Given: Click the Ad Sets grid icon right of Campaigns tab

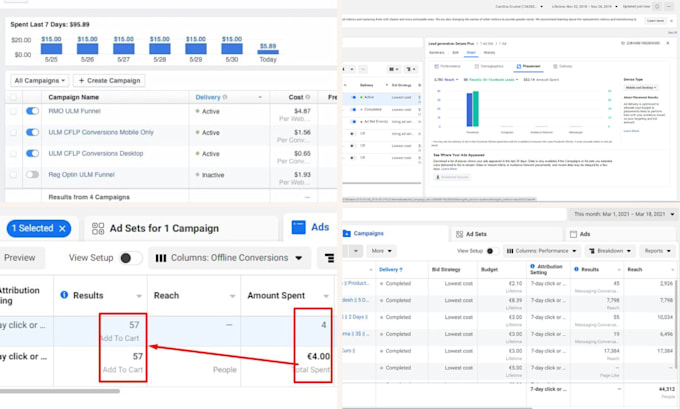Looking at the screenshot, I should 460,234.
